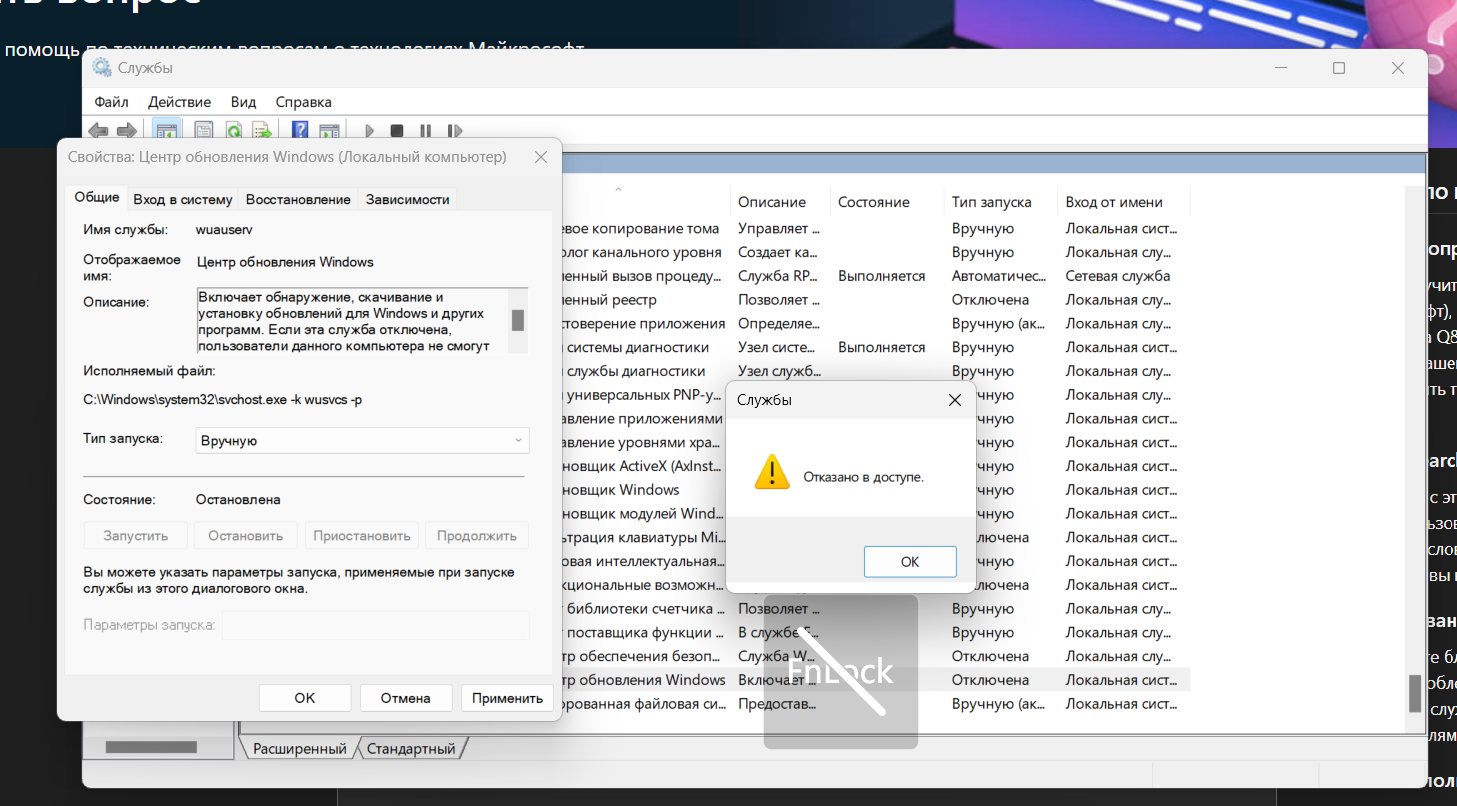1457x806 pixels.
Task: Pause the service with the toolbar pause icon
Action: click(425, 131)
